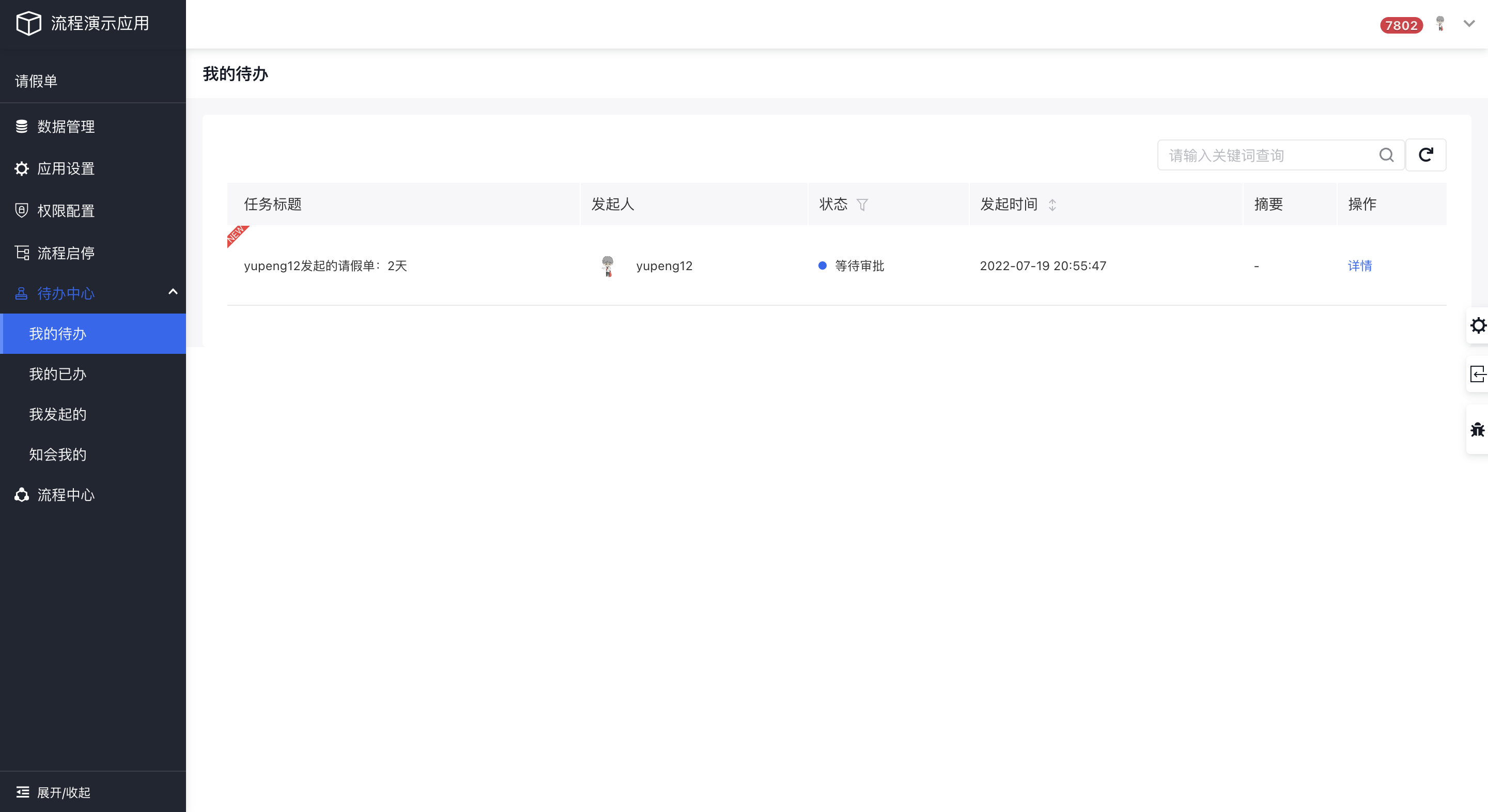Click the 待办中心 stamp icon
1488x812 pixels.
[x=21, y=293]
